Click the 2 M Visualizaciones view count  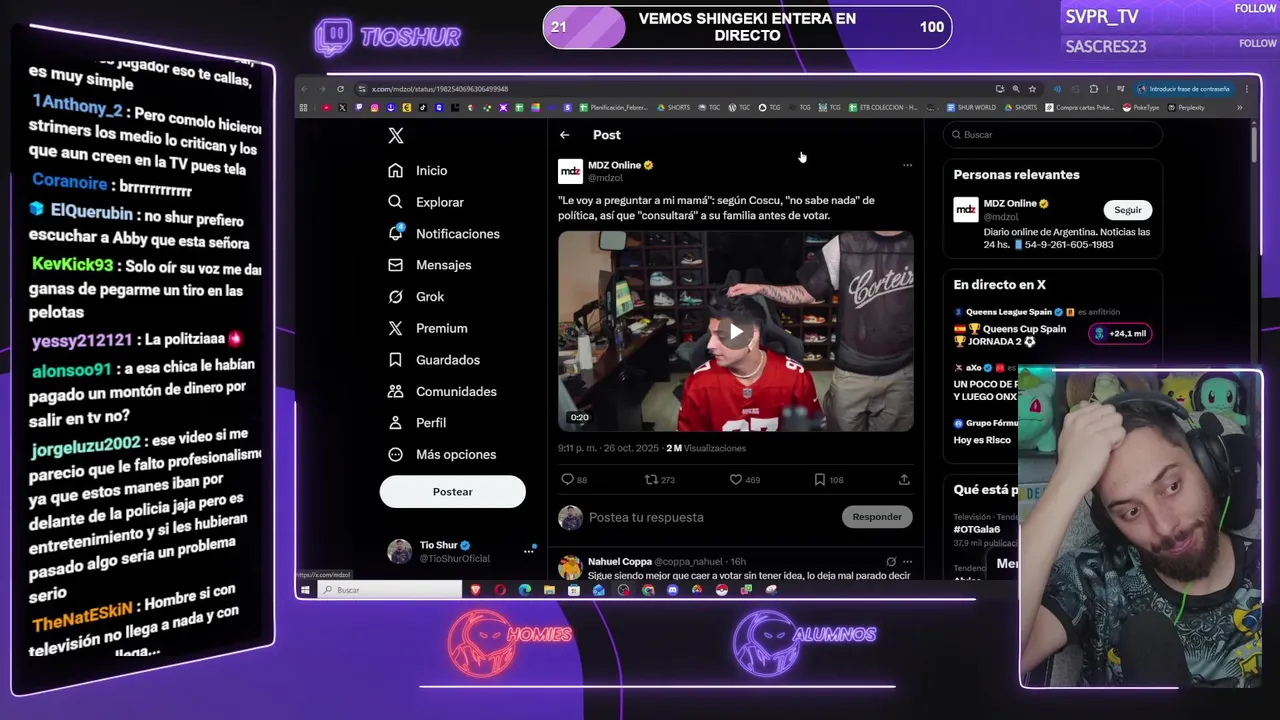(706, 448)
